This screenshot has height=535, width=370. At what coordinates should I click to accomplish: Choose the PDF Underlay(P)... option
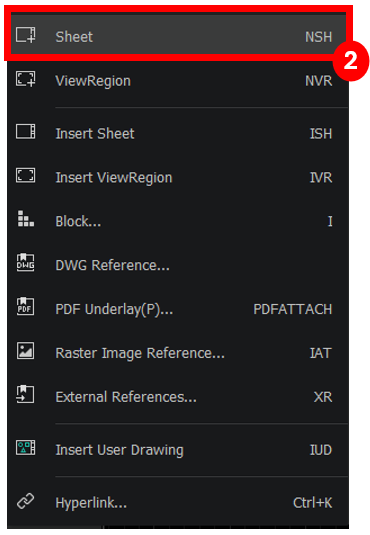[178, 309]
